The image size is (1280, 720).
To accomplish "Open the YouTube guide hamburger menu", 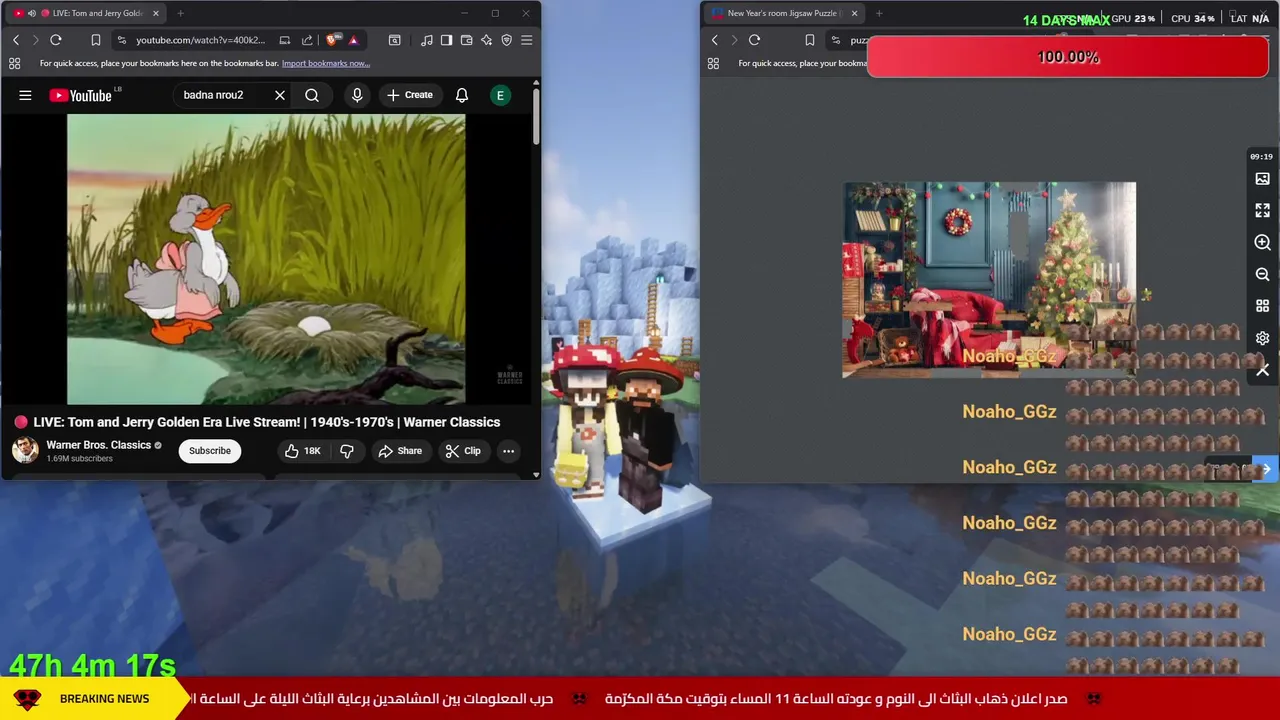I will point(25,95).
